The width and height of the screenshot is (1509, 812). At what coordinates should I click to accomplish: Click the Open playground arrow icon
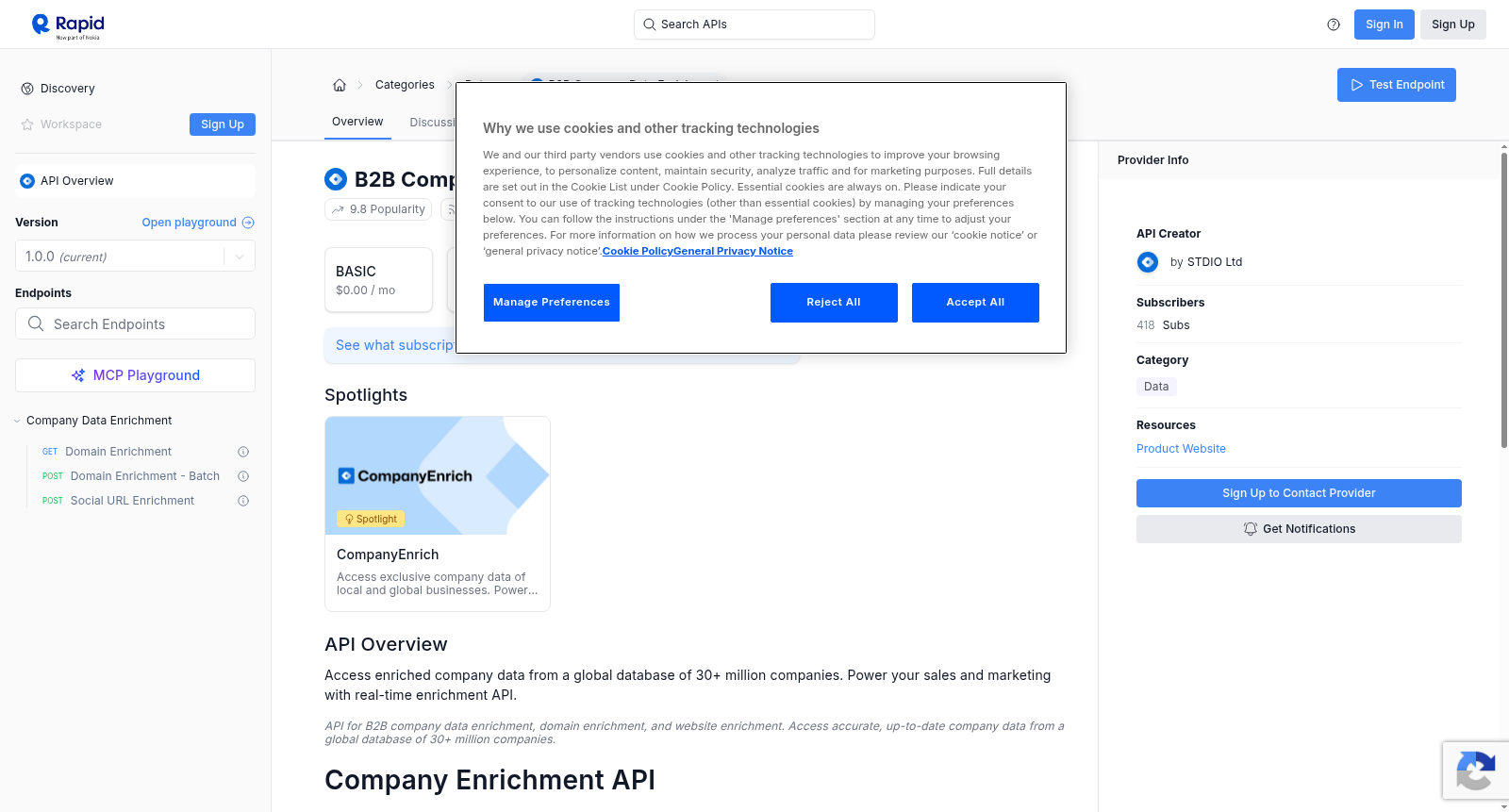tap(248, 223)
